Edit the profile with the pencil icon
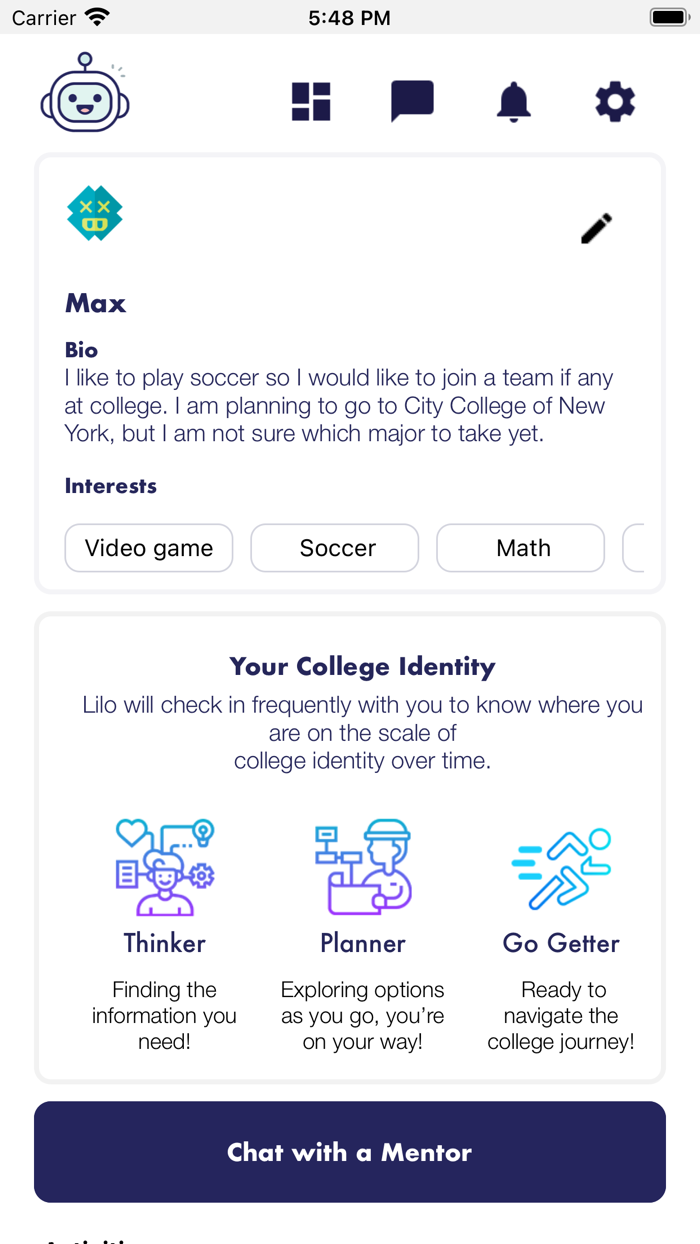The height and width of the screenshot is (1244, 700). [x=595, y=228]
